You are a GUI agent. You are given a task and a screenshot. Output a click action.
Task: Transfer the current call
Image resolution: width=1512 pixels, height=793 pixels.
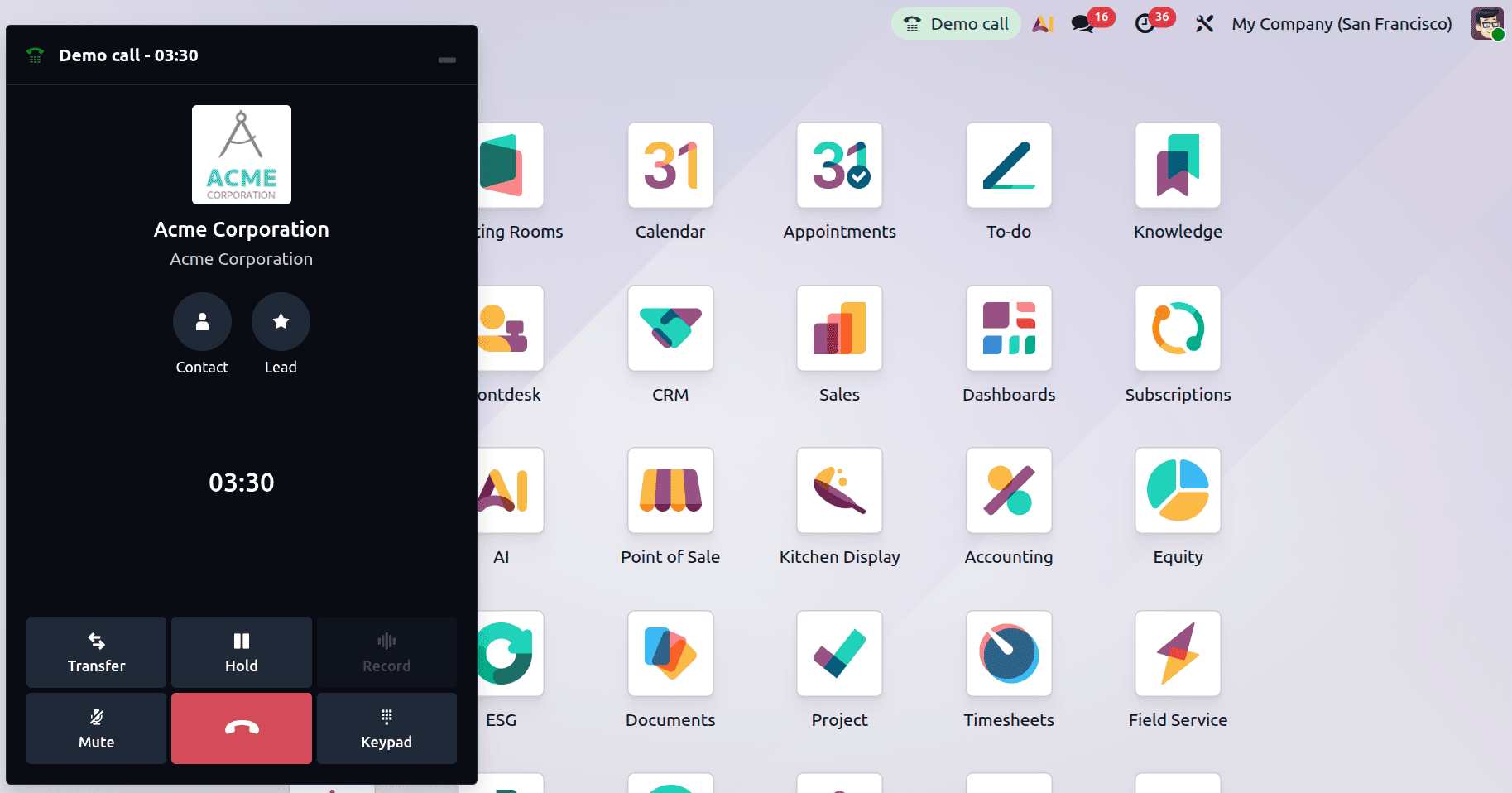96,652
